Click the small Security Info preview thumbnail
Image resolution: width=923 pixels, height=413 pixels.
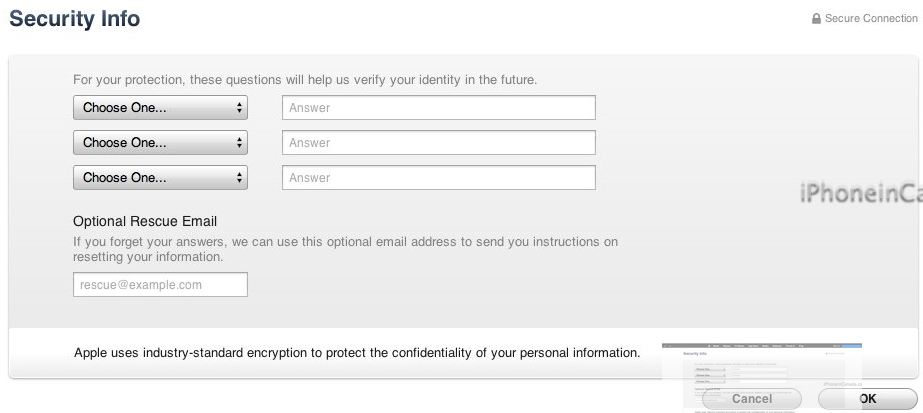coord(762,375)
